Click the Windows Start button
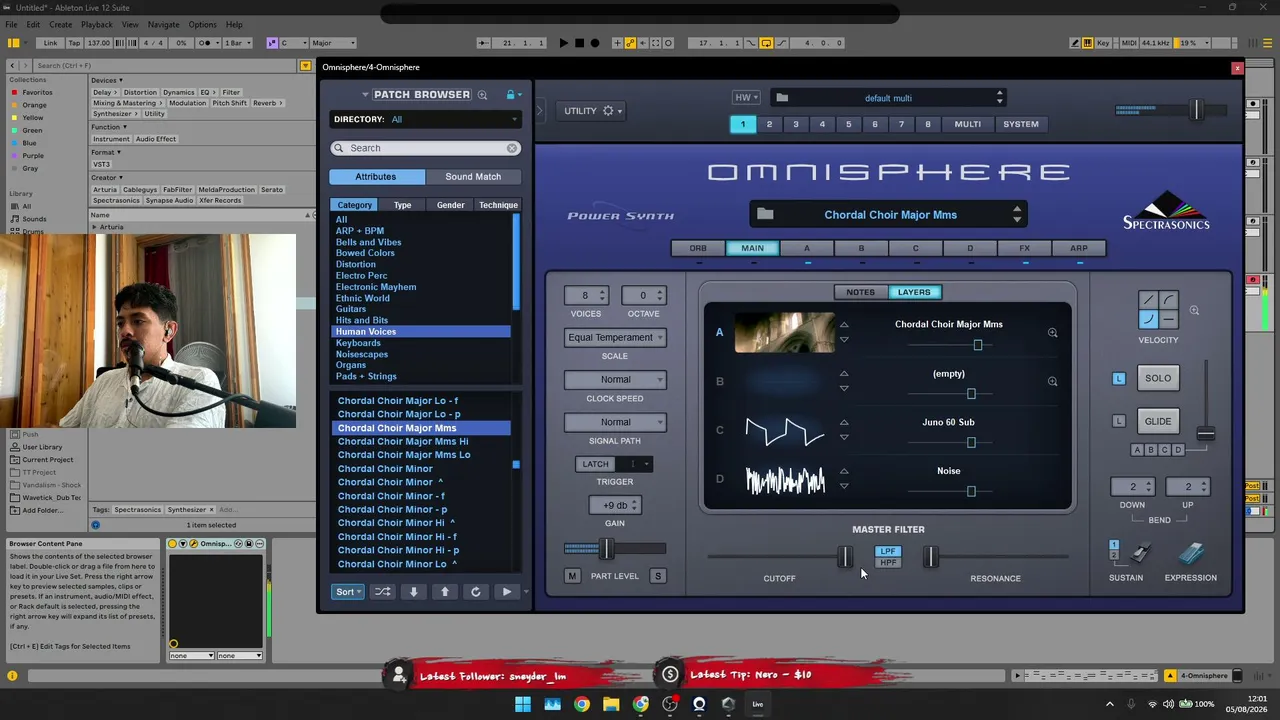The height and width of the screenshot is (720, 1280). (x=523, y=704)
